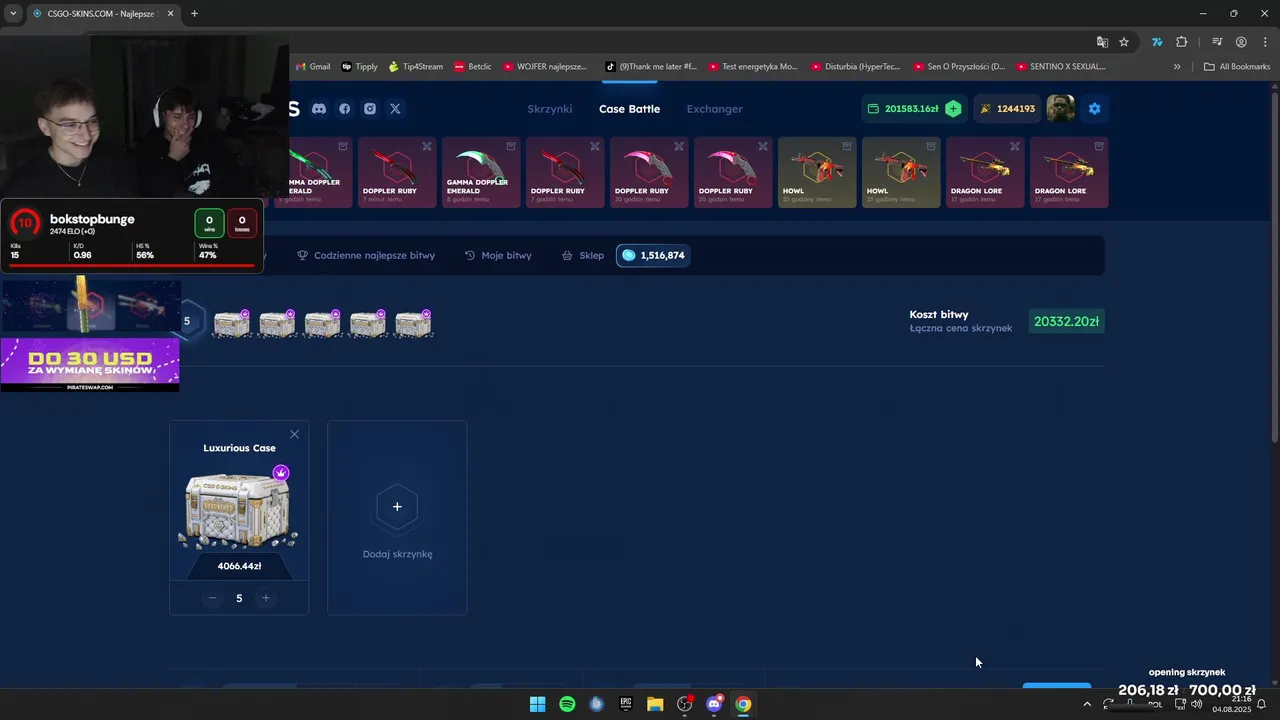Open the Moje bitwy section
The width and height of the screenshot is (1280, 720).
pos(498,256)
